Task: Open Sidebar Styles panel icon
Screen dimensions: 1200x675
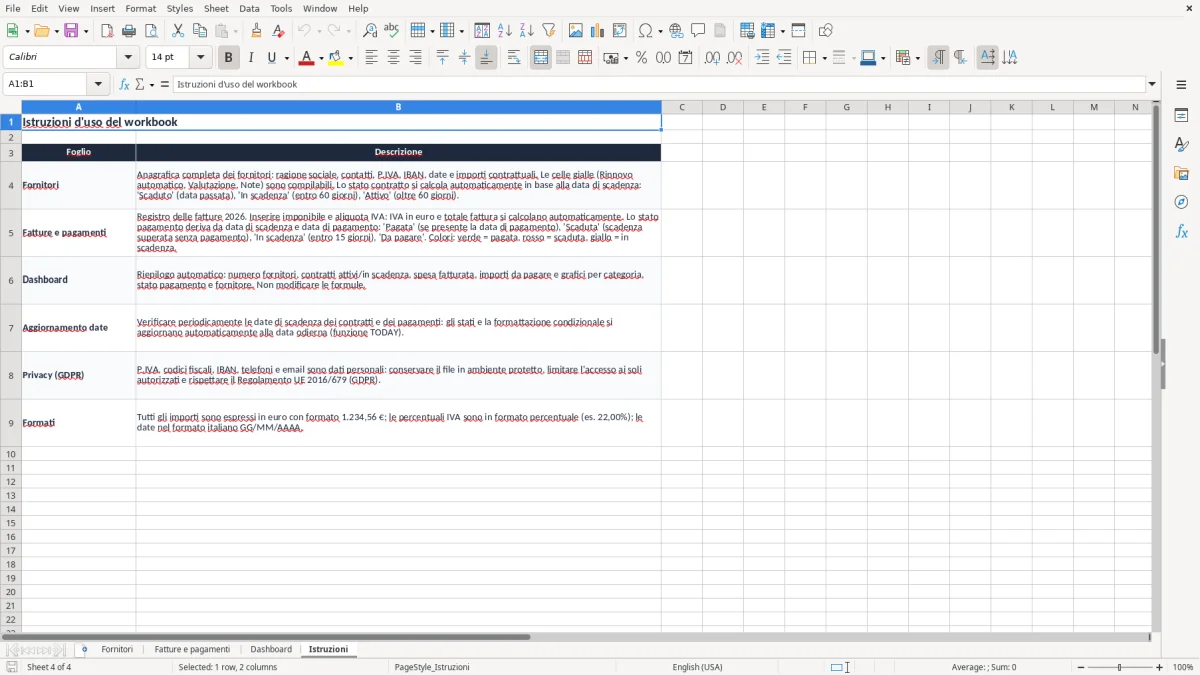Action: click(x=1181, y=145)
